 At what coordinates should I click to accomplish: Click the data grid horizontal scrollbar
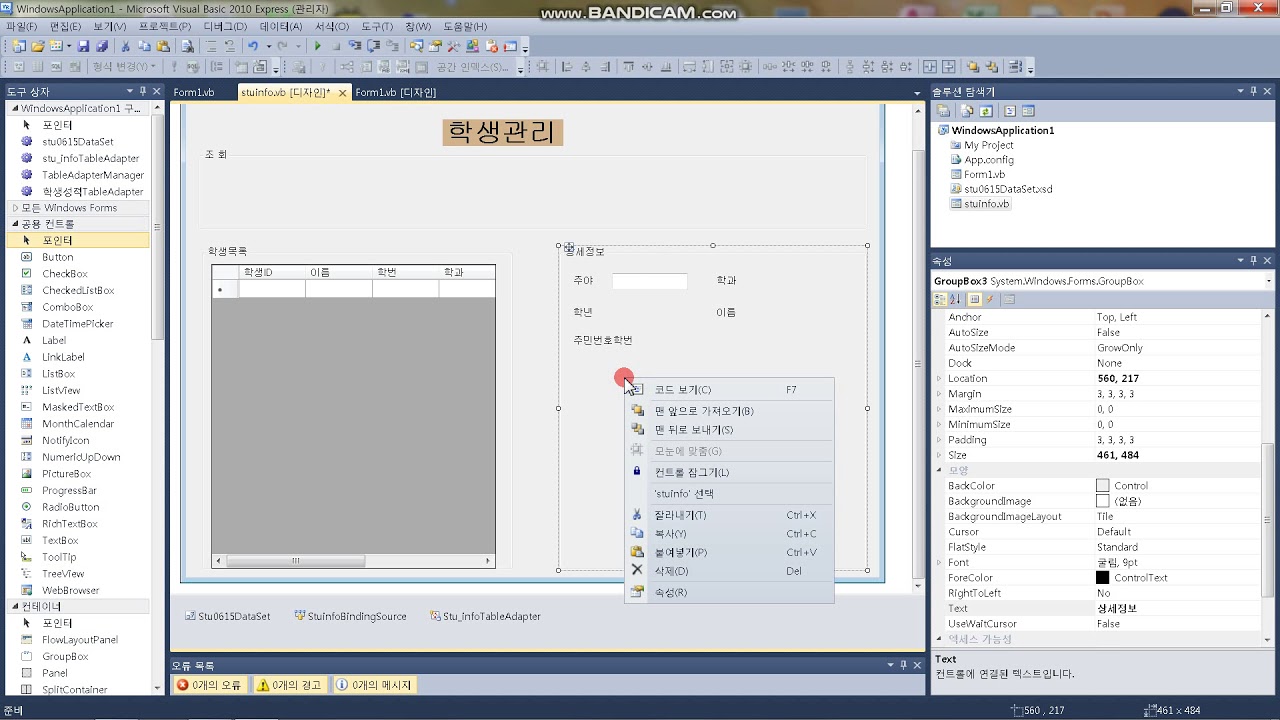[x=354, y=561]
